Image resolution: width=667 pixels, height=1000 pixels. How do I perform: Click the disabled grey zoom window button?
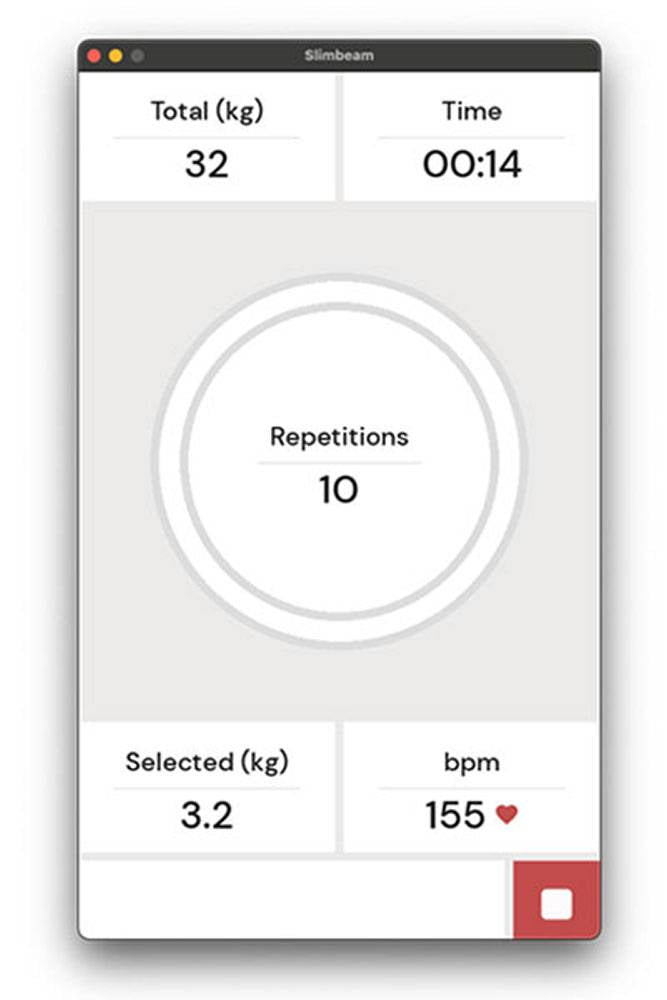[x=137, y=56]
